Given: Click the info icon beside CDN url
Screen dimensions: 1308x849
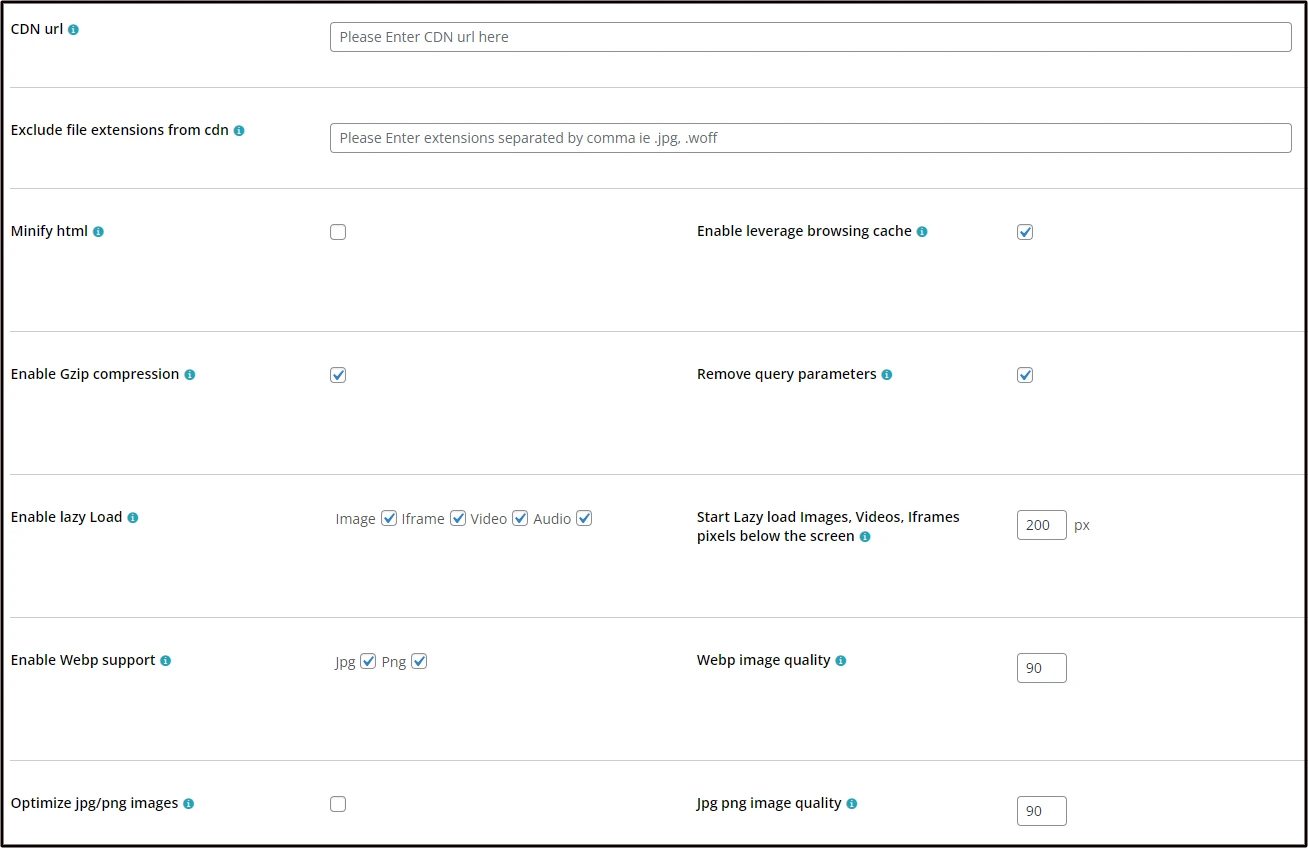Looking at the screenshot, I should [73, 30].
